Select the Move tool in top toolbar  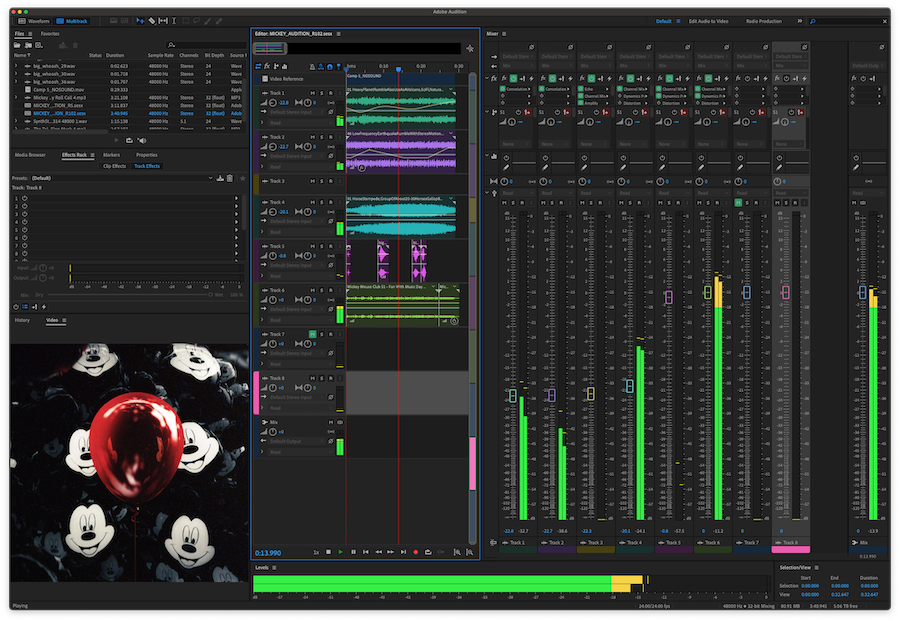(140, 21)
